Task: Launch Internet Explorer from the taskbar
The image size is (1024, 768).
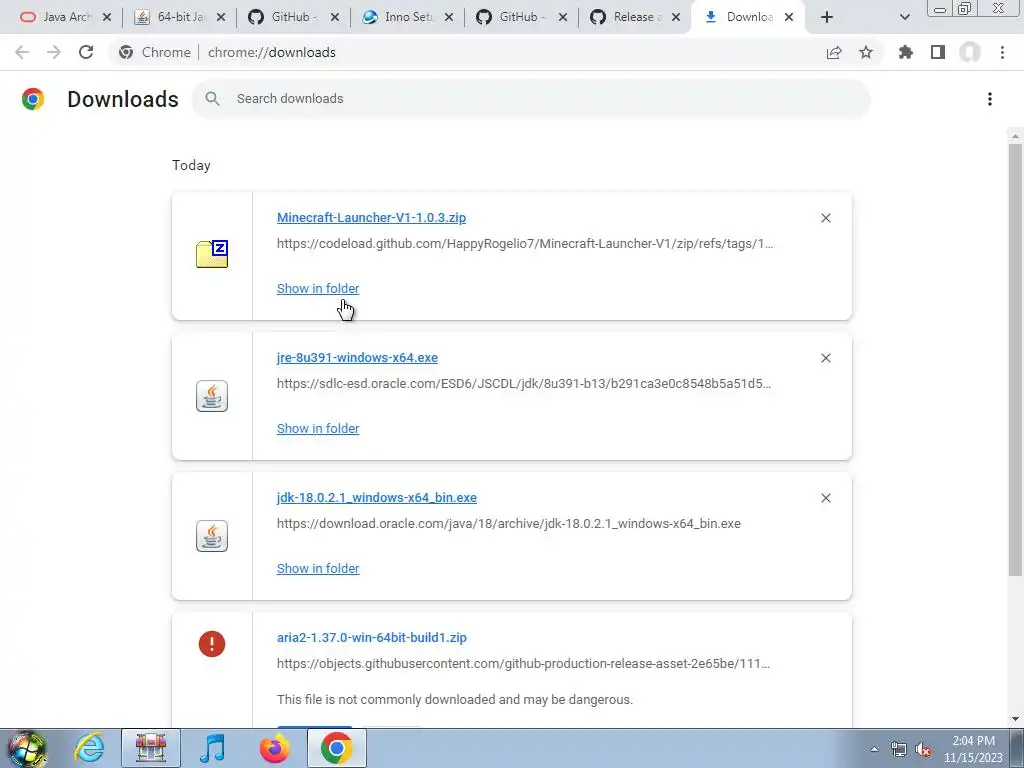Action: click(89, 748)
